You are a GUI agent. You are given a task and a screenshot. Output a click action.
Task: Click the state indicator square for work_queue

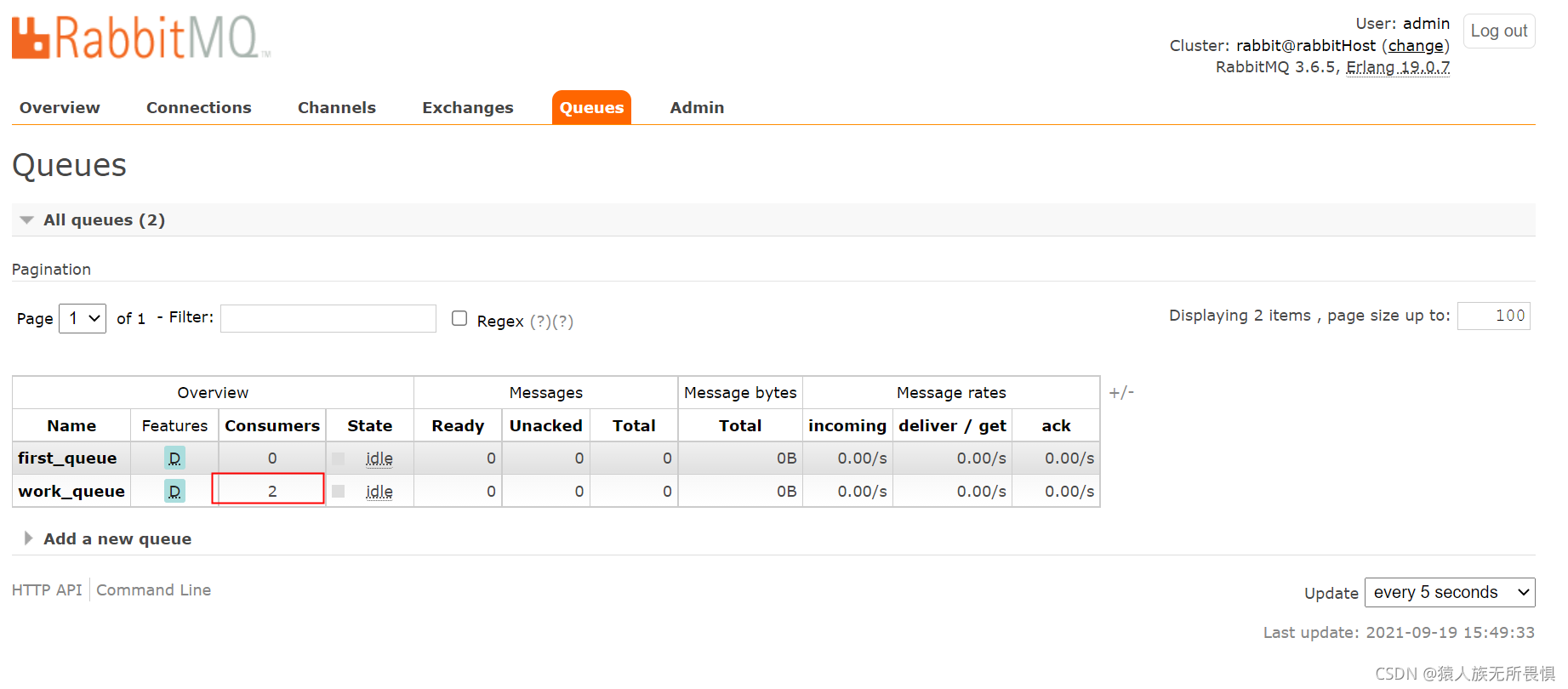tap(338, 491)
